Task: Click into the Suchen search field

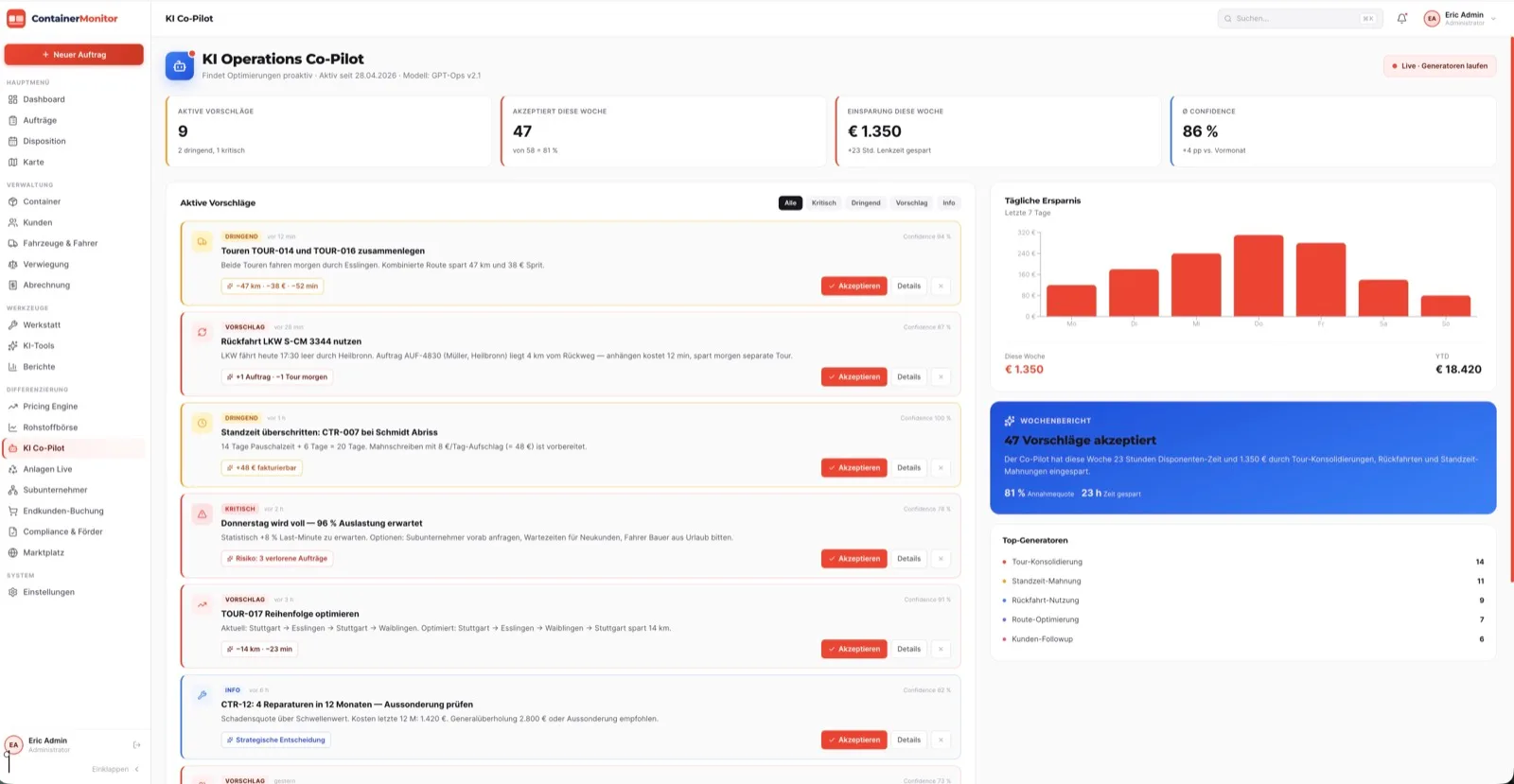Action: point(1300,18)
